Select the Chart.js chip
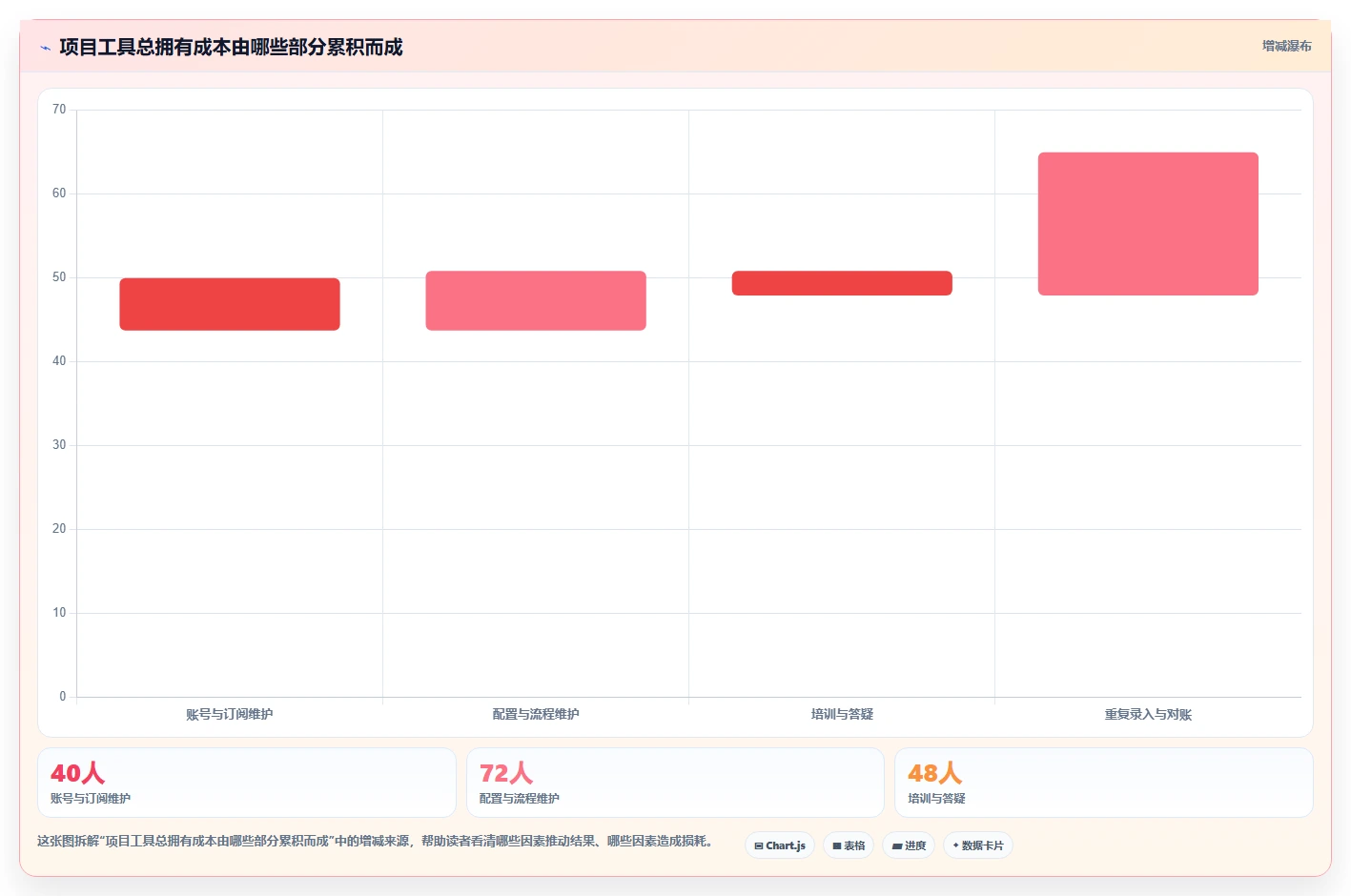 pos(780,845)
